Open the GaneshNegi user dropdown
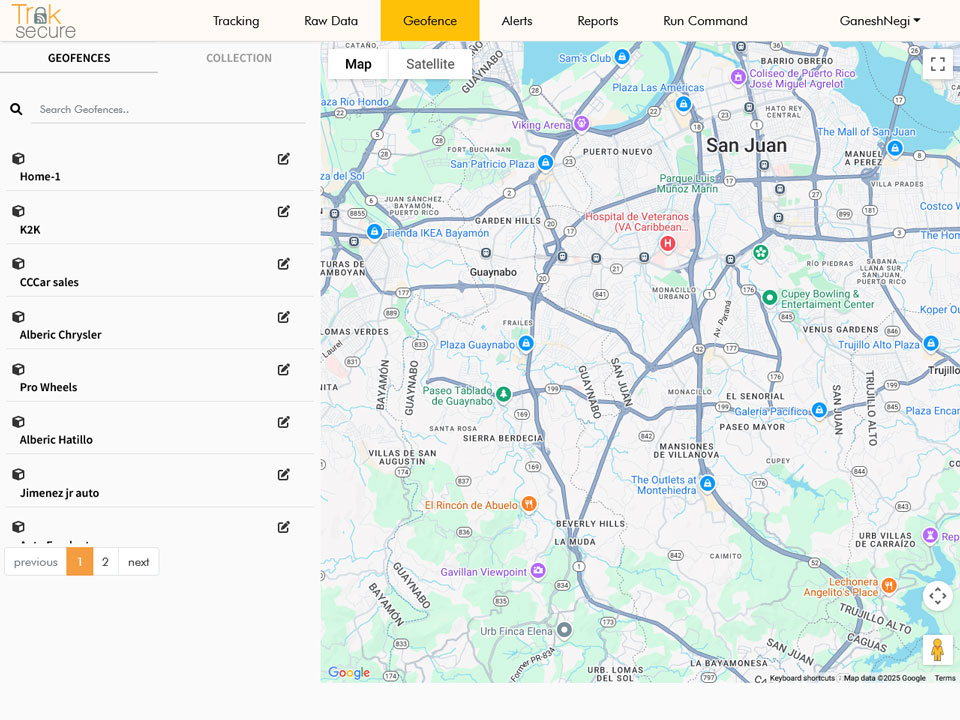The height and width of the screenshot is (720, 960). pyautogui.click(x=879, y=21)
